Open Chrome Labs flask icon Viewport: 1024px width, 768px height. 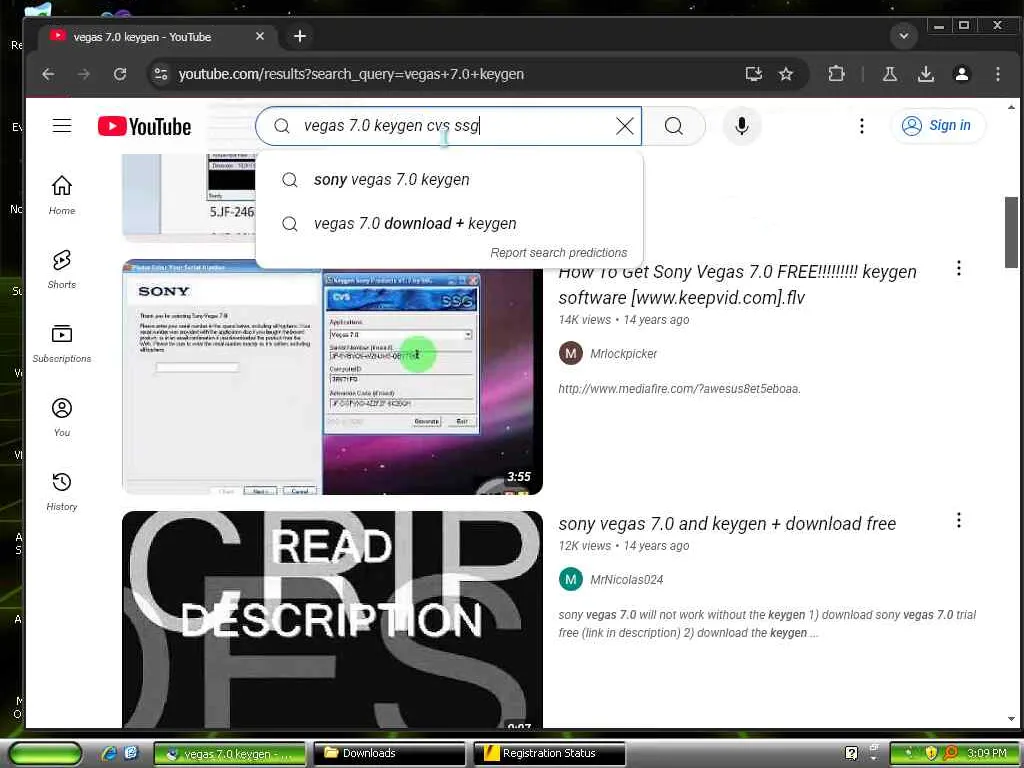(x=889, y=74)
